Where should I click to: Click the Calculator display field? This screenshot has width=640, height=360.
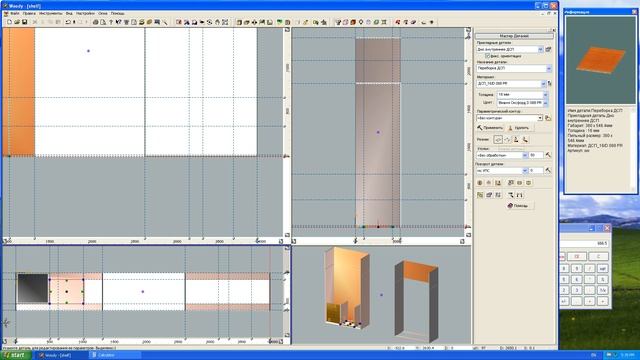pos(584,243)
